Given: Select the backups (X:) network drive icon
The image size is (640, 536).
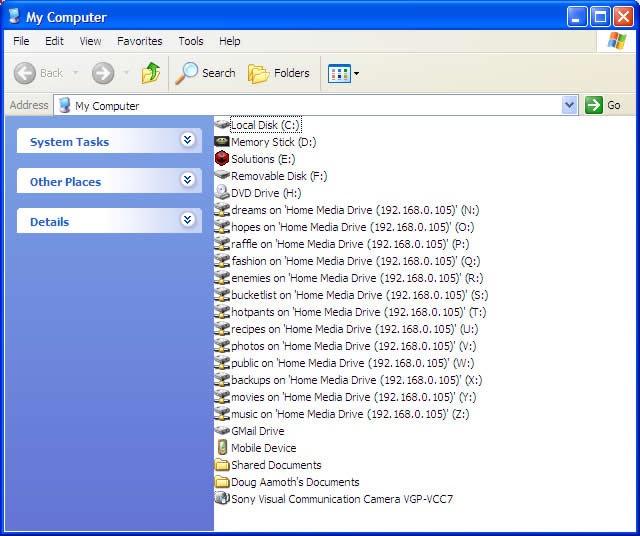Looking at the screenshot, I should 222,380.
